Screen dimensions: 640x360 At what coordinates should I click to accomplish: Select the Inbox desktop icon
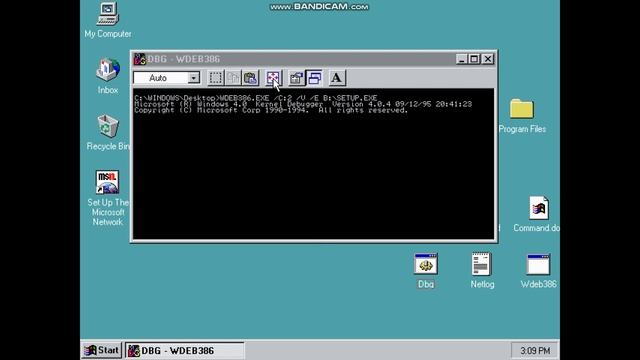pyautogui.click(x=108, y=76)
